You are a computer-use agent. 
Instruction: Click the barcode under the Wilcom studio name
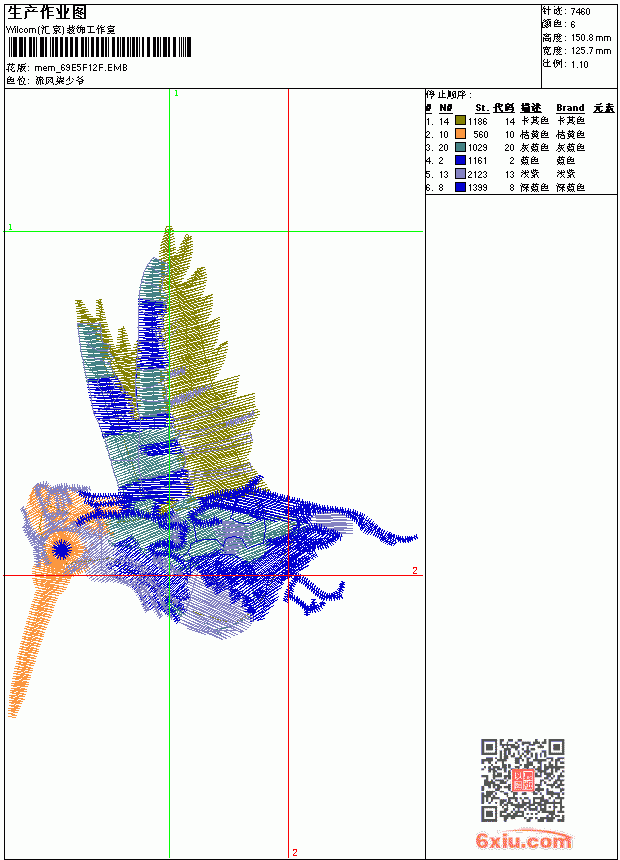99,47
